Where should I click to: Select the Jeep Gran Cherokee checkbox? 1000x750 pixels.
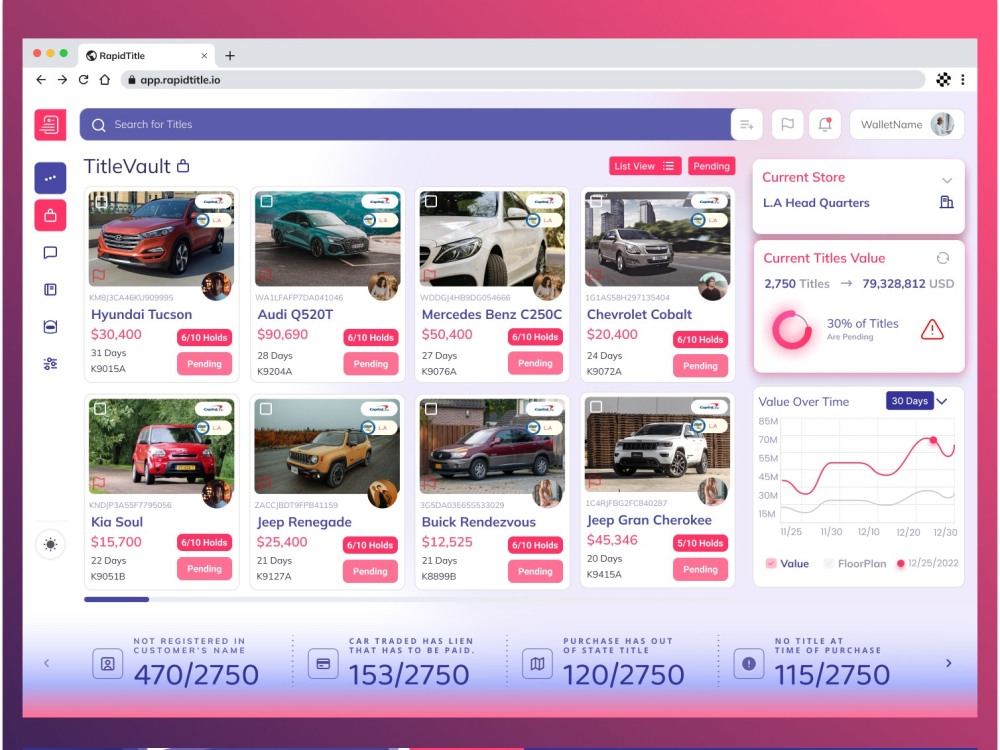(596, 406)
